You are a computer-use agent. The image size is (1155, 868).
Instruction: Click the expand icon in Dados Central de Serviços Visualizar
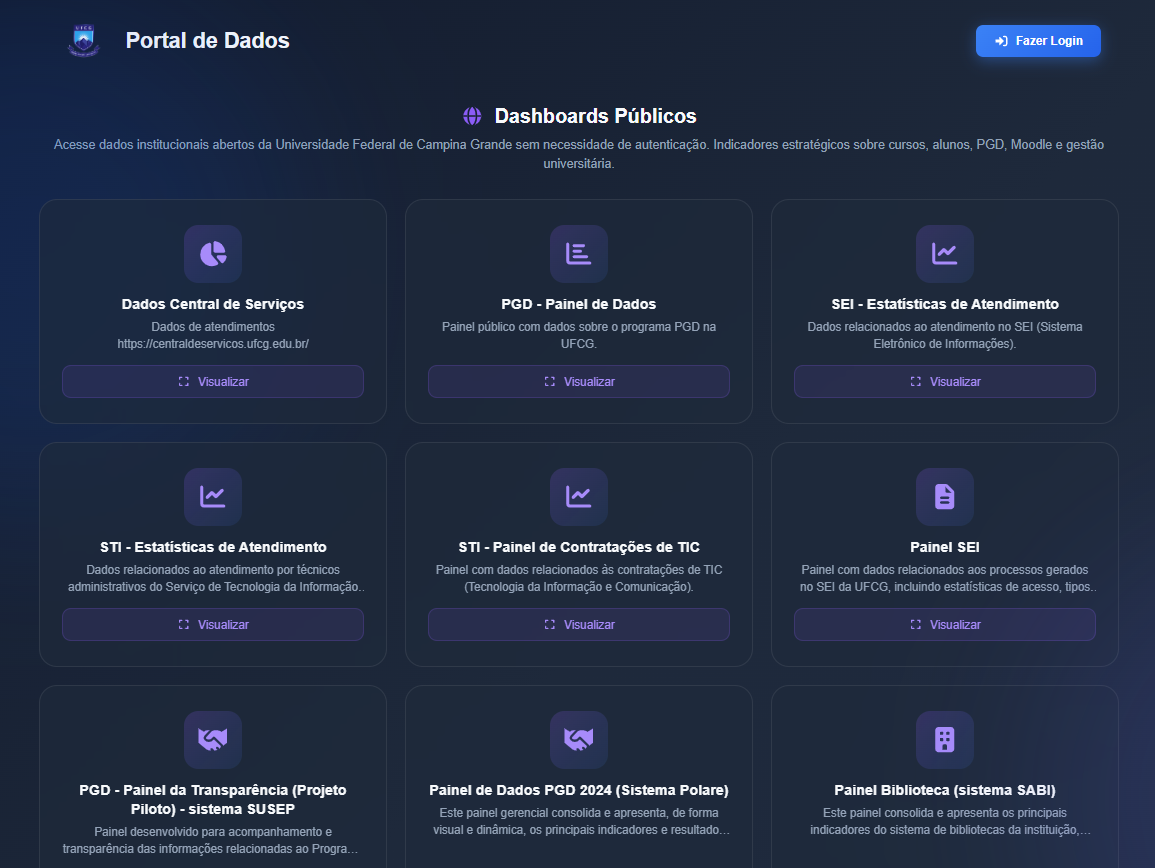coord(183,382)
